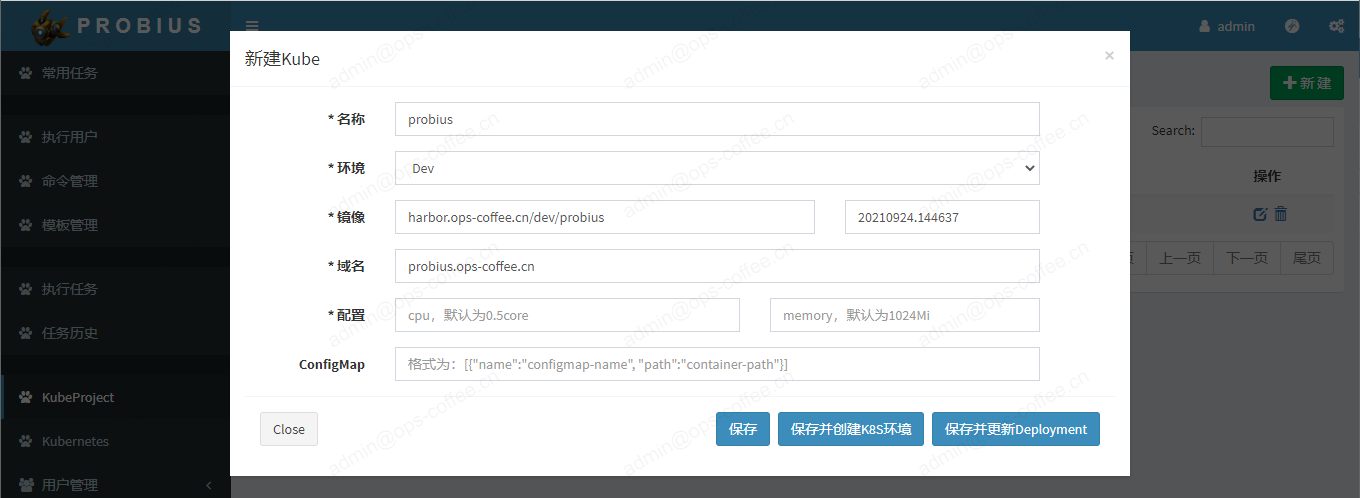This screenshot has height=498, width=1360.
Task: Close the 新建Kube dialog with X
Action: 1109,56
